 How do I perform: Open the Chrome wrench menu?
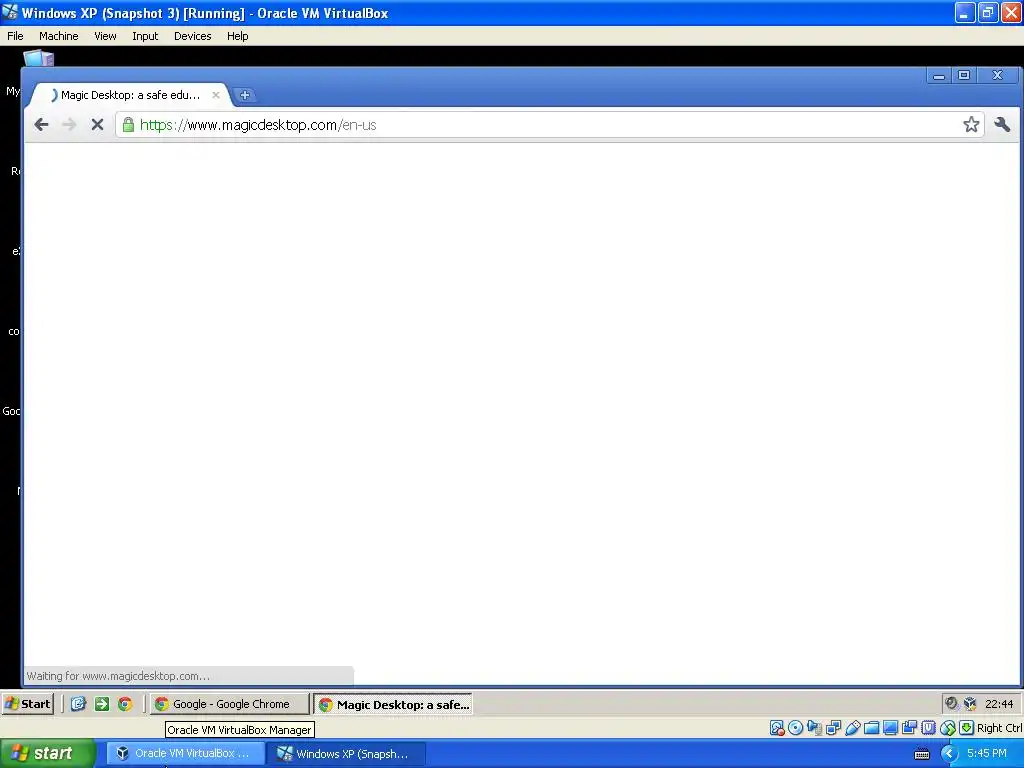(1002, 125)
